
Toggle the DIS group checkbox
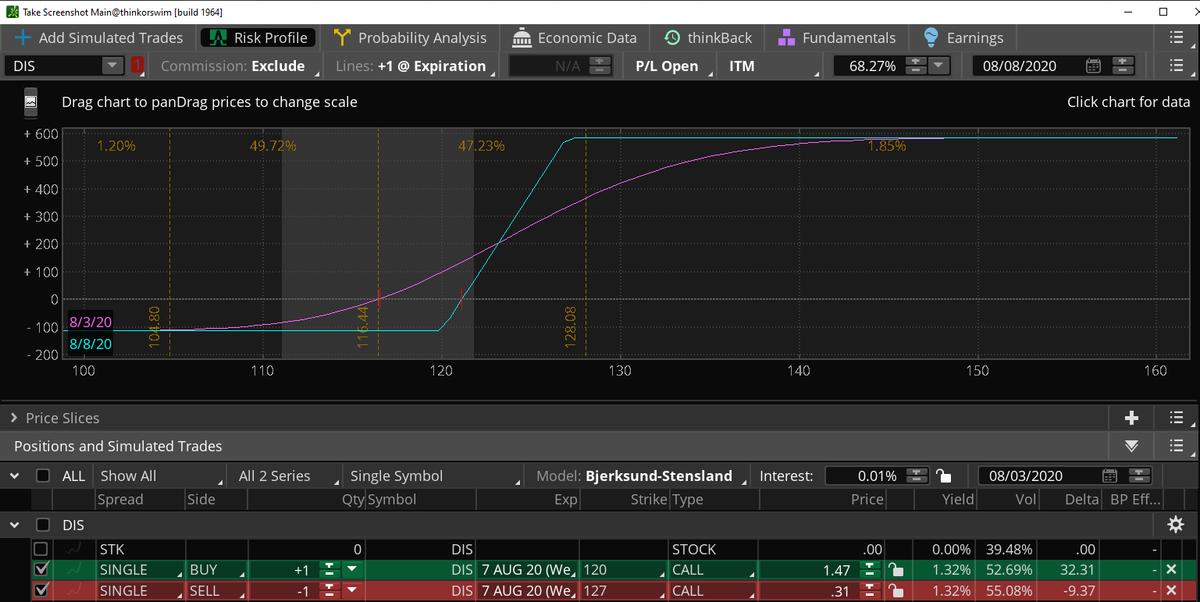[x=42, y=524]
